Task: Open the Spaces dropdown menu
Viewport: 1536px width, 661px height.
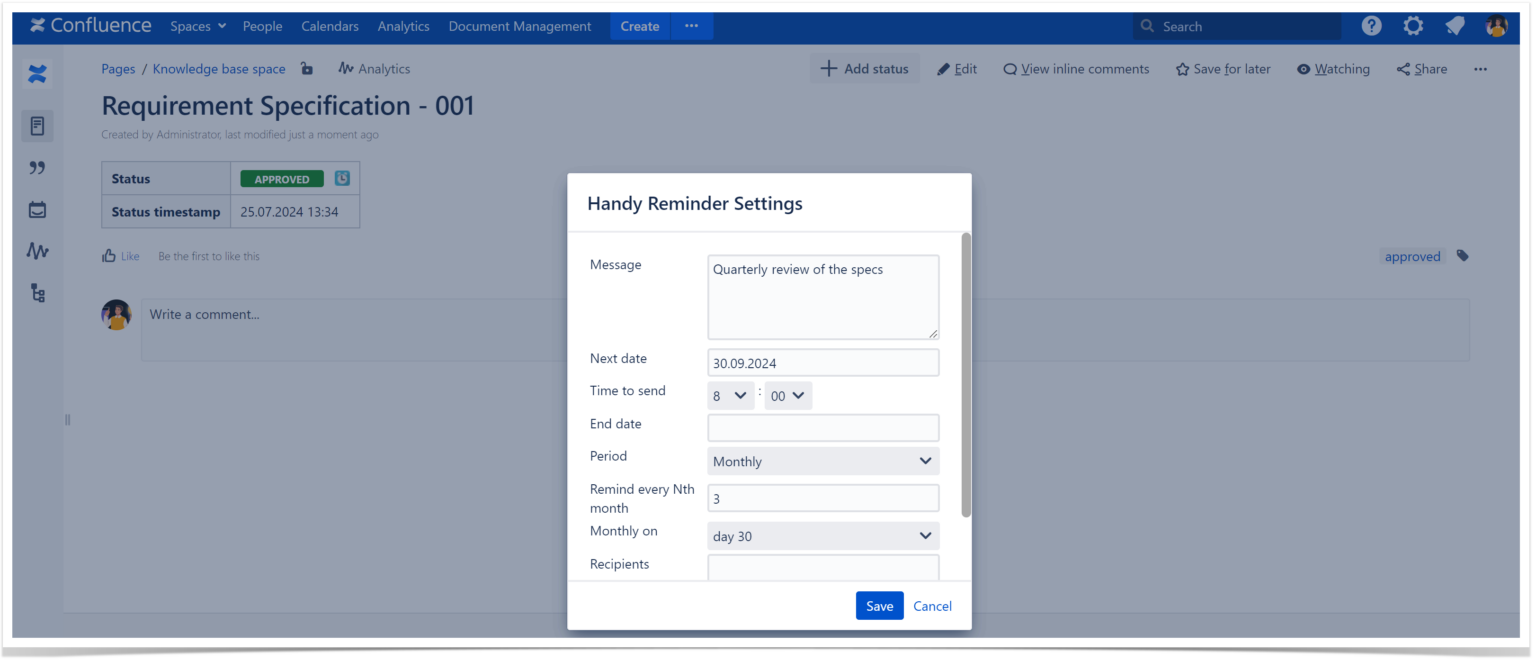Action: (x=198, y=26)
